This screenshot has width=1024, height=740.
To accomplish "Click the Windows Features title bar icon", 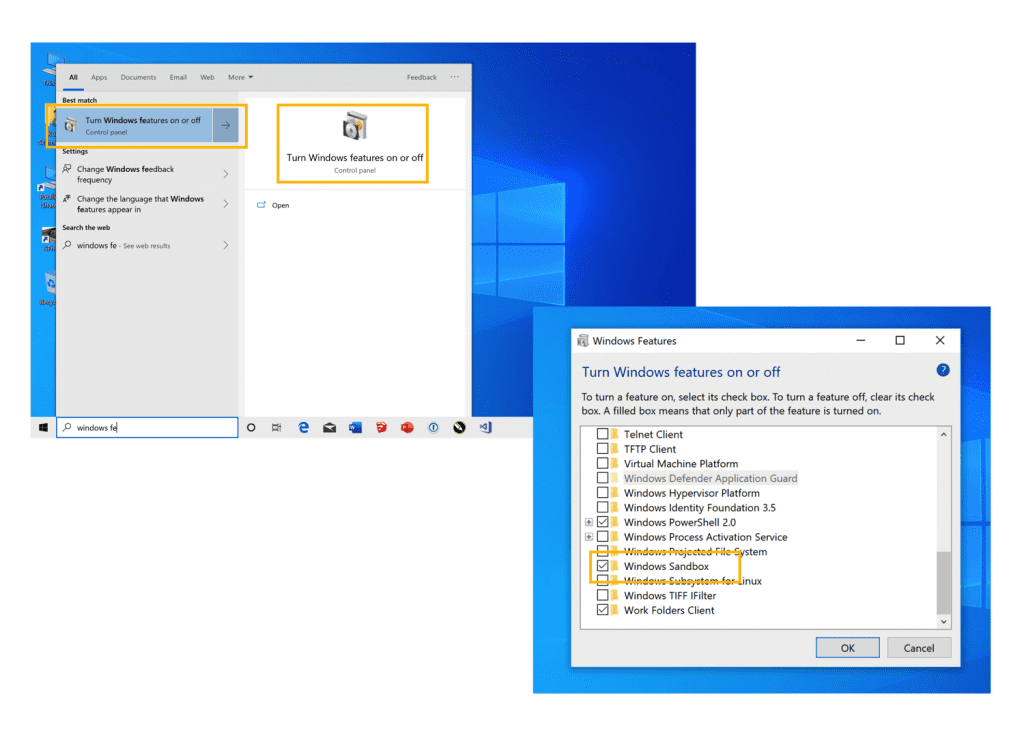I will [583, 340].
